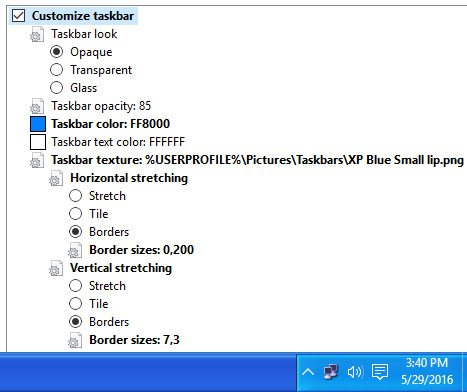Open the Action Center notification icon
The image size is (467, 392).
click(380, 372)
